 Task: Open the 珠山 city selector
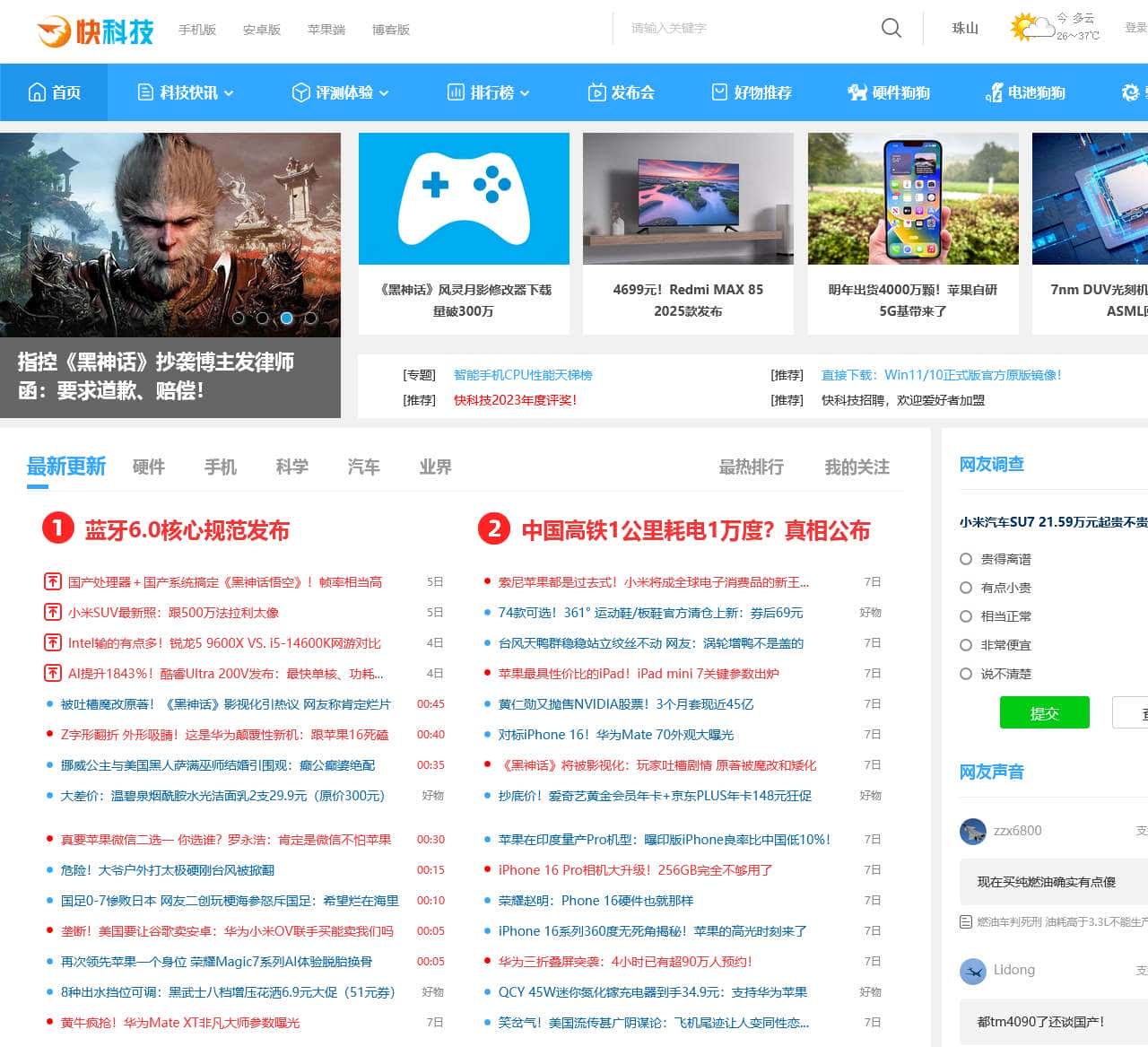click(965, 29)
